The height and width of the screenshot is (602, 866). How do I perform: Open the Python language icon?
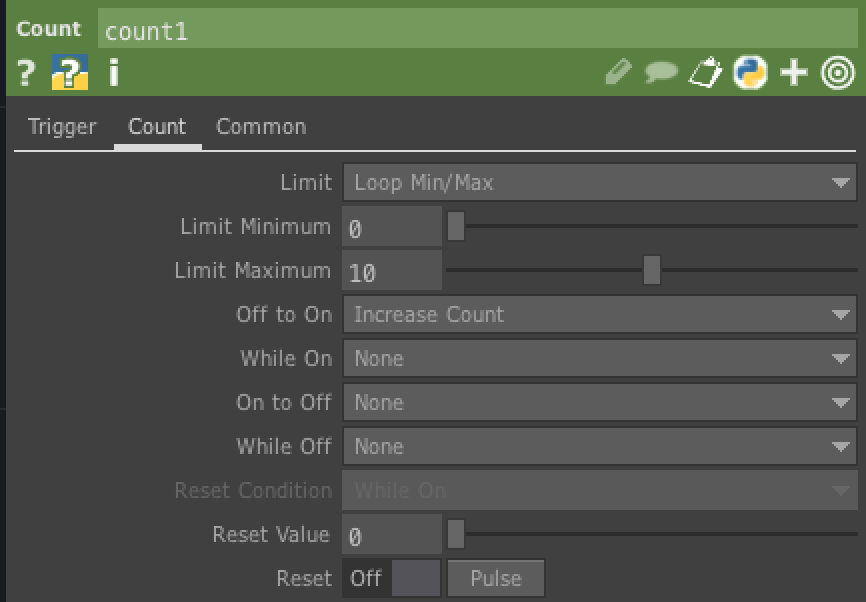[x=749, y=73]
